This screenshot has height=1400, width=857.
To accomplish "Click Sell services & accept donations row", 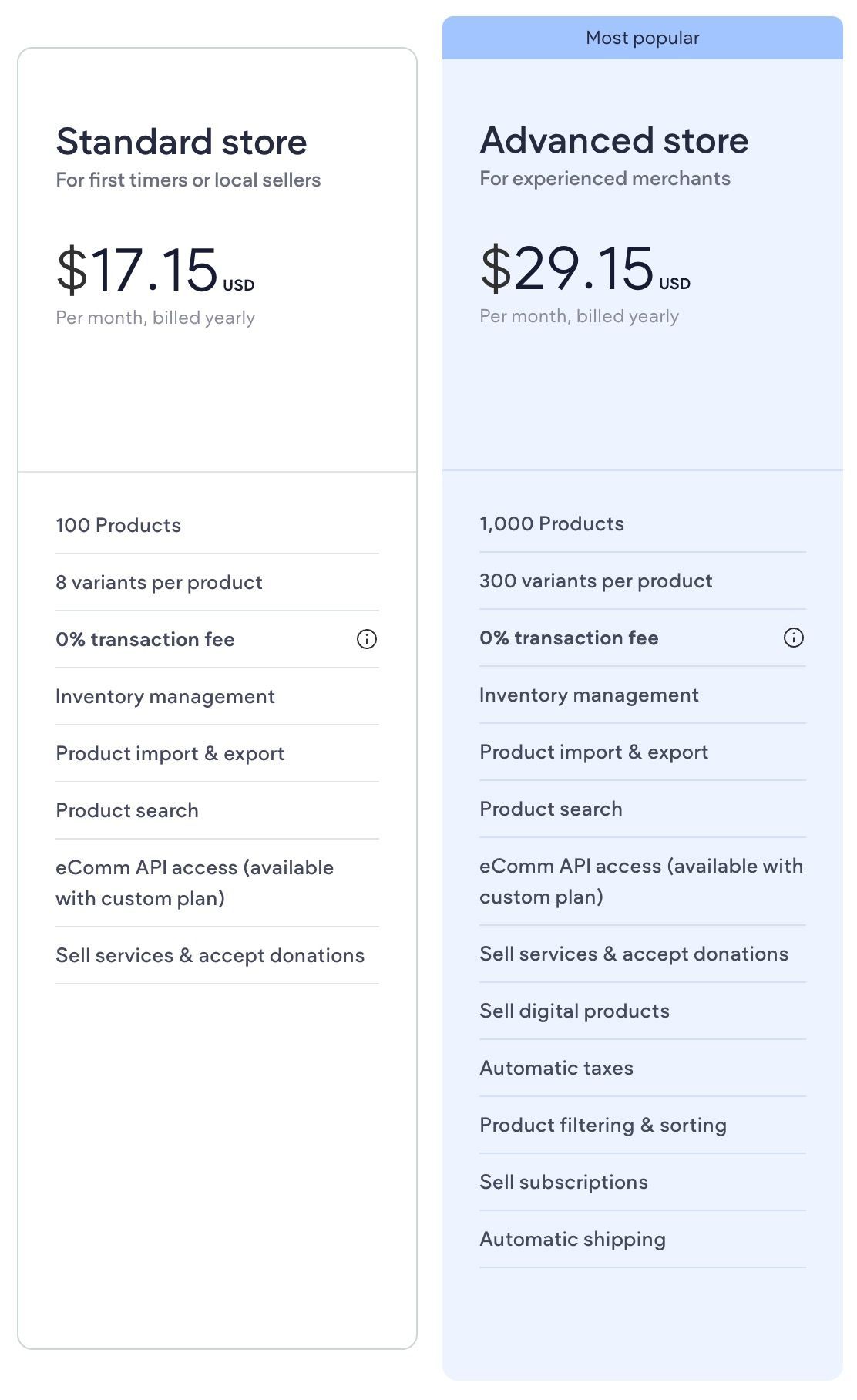I will click(x=210, y=955).
